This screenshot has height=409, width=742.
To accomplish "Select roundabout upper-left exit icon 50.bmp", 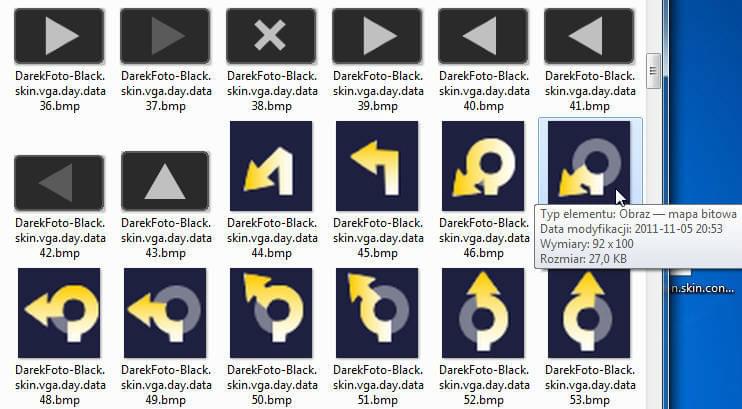I will (271, 313).
